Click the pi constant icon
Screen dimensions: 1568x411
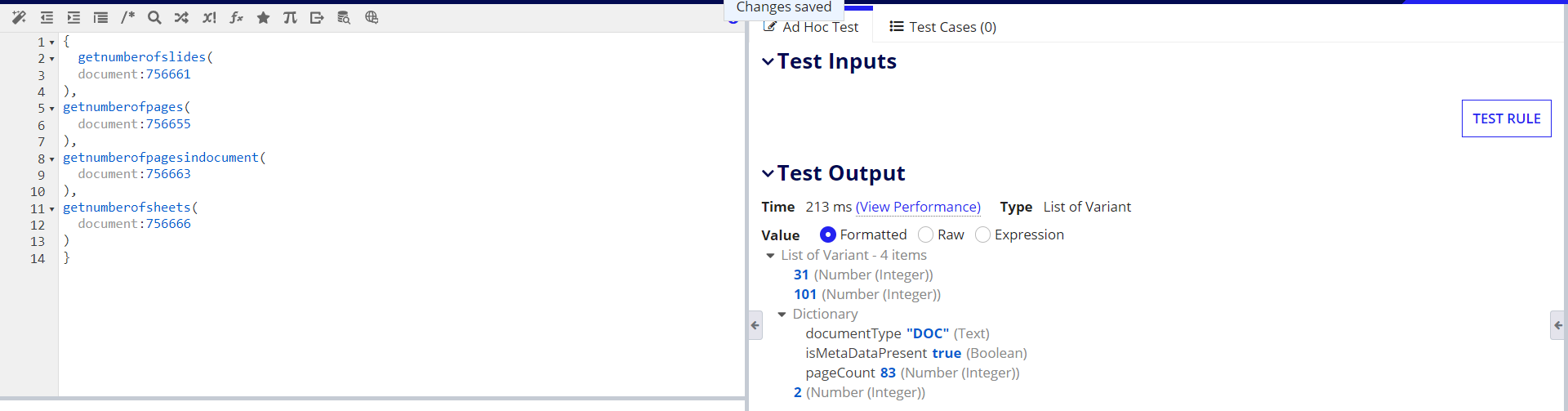290,17
